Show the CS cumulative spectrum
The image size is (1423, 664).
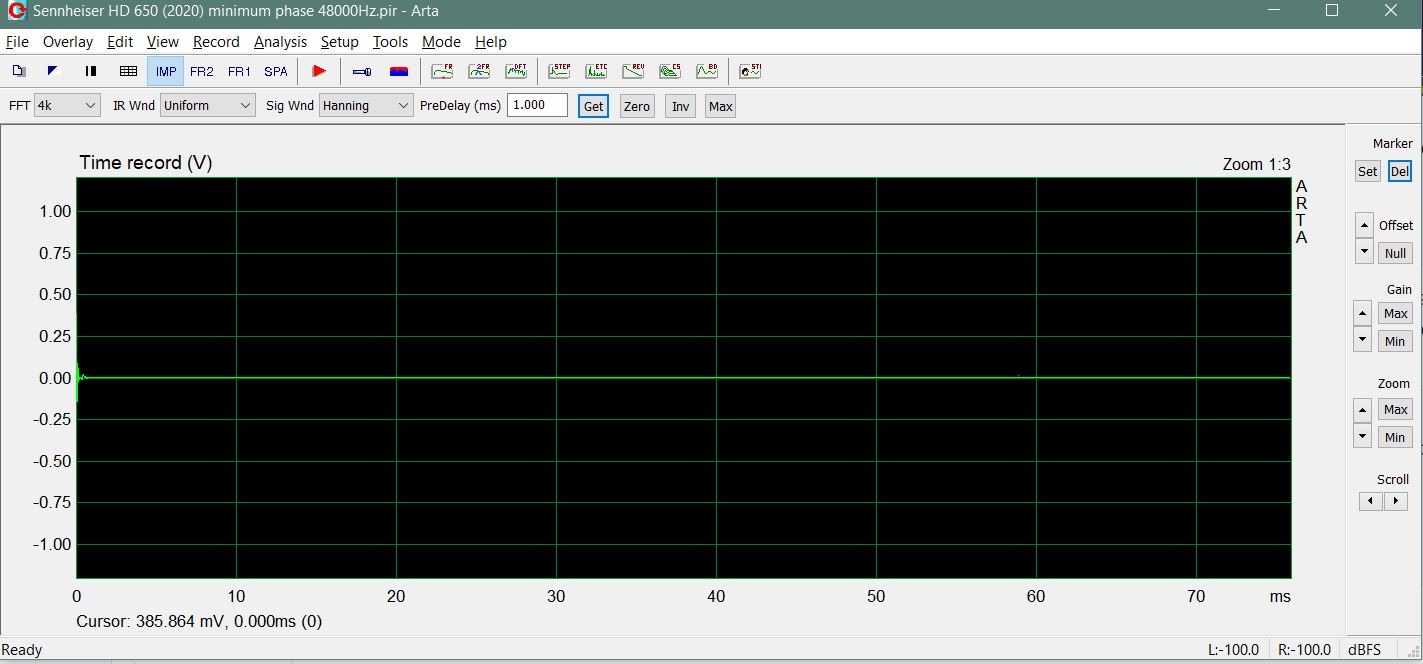point(670,71)
